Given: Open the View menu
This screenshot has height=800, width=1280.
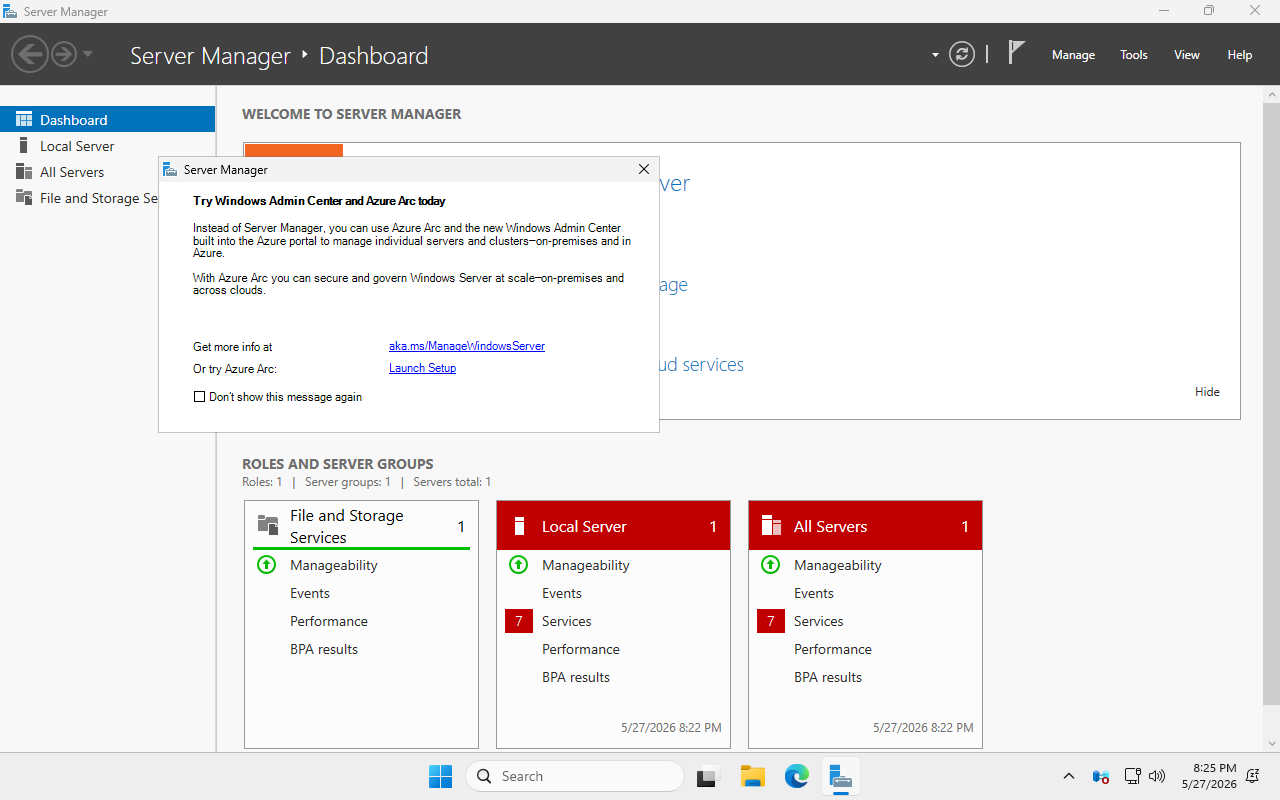Looking at the screenshot, I should (x=1187, y=55).
